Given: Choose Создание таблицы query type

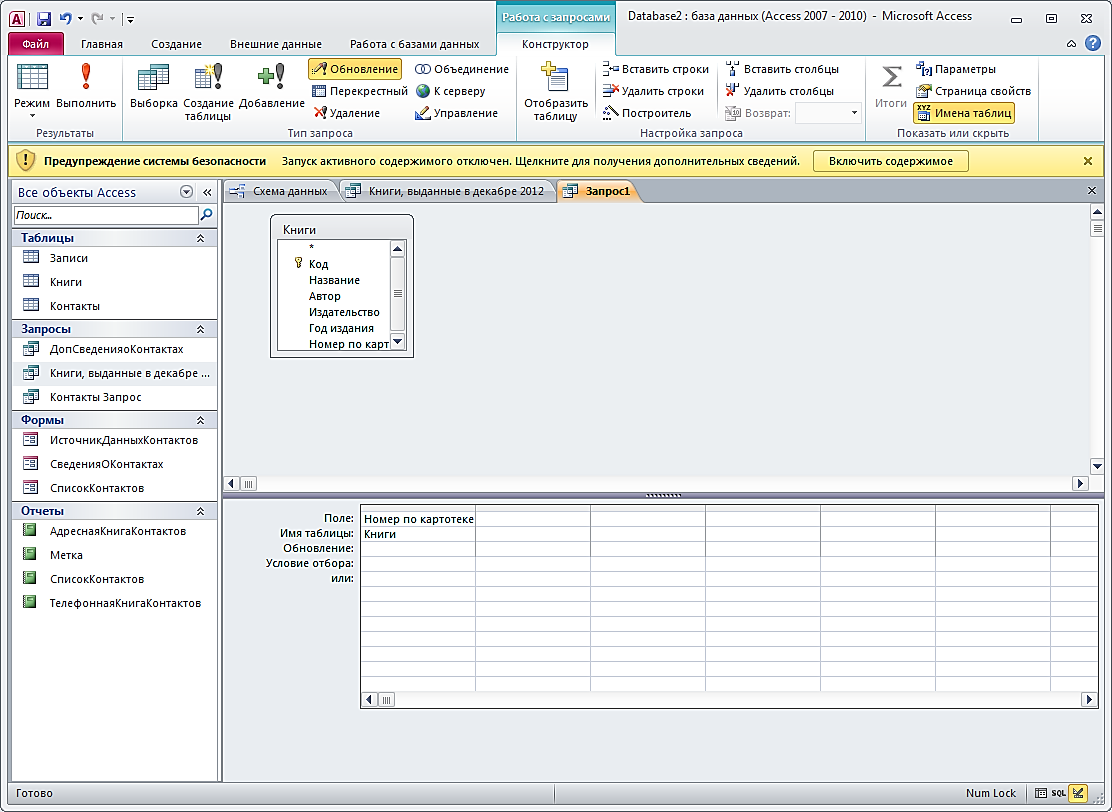Looking at the screenshot, I should tap(208, 89).
